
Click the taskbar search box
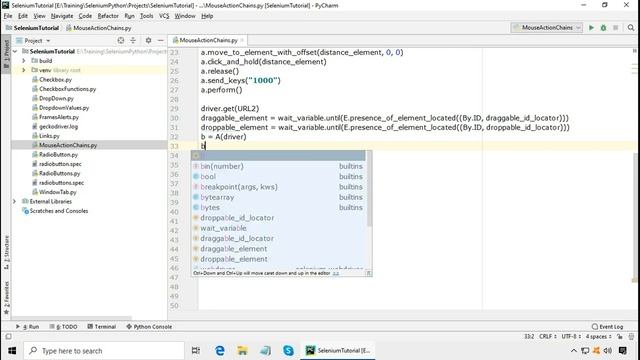(104, 351)
